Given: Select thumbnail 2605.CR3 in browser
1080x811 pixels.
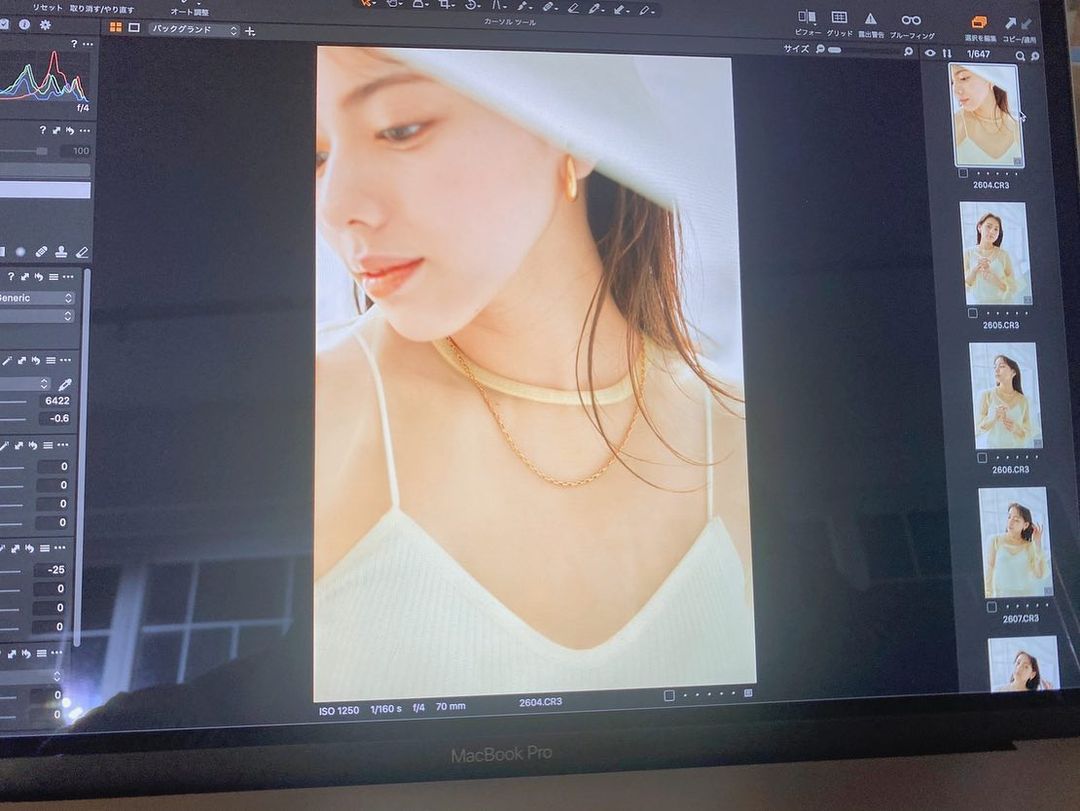Looking at the screenshot, I should (995, 254).
